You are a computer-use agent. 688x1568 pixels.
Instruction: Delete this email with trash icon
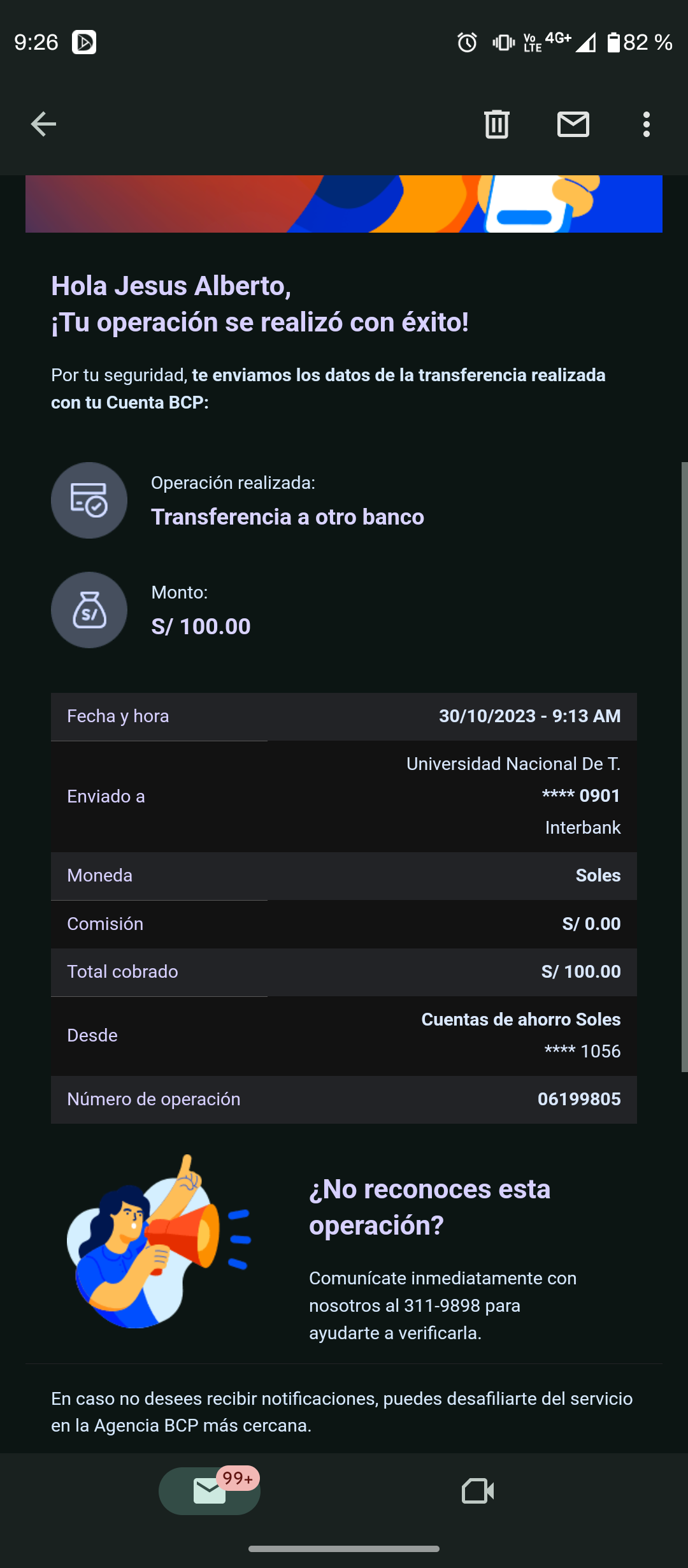[496, 124]
